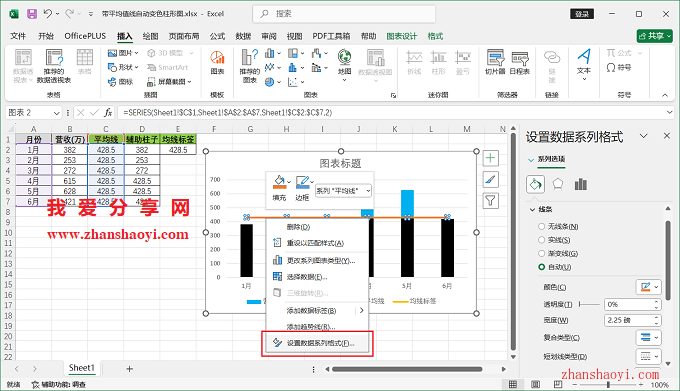Collapse the Line section expander
Screen dimensions: 680x391
(532, 210)
